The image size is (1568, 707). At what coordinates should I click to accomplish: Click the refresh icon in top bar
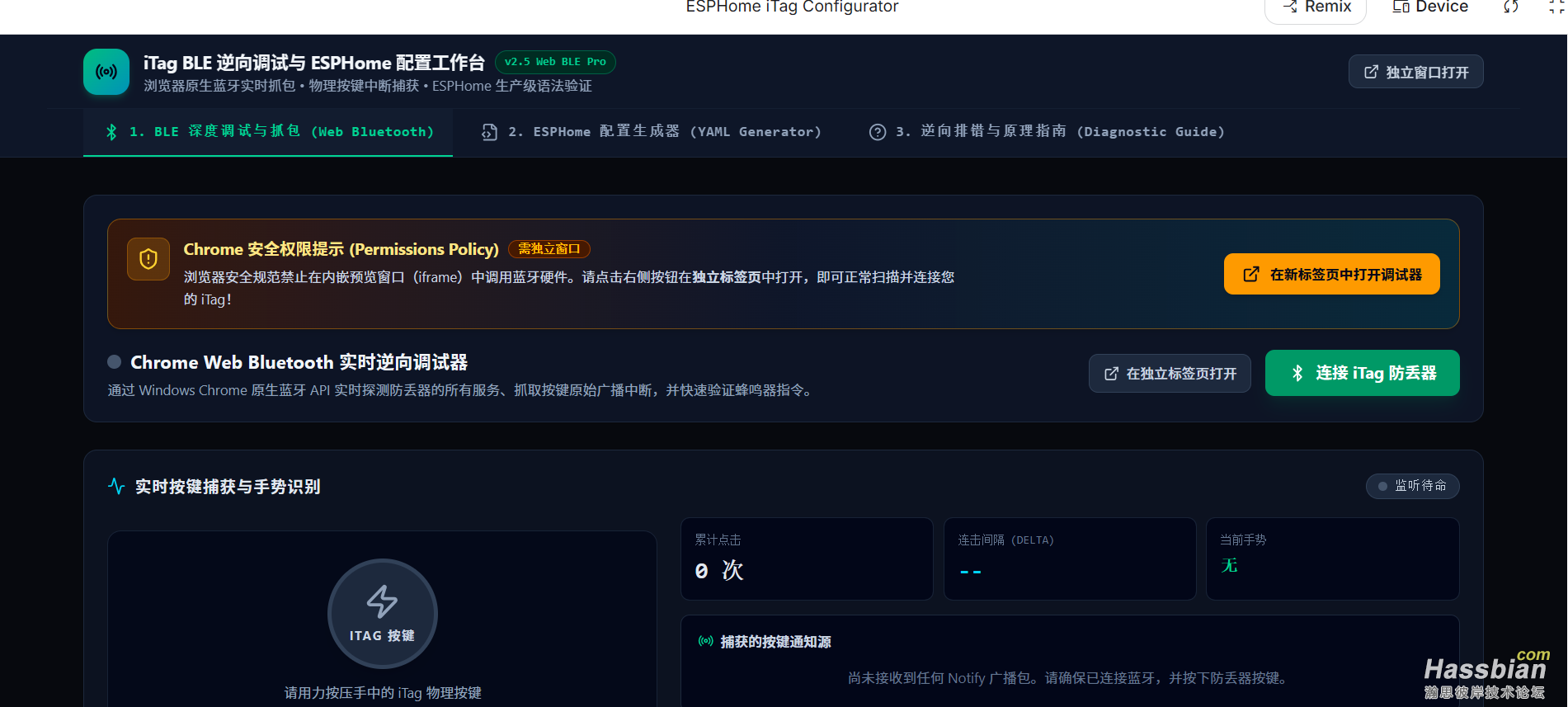tap(1510, 7)
